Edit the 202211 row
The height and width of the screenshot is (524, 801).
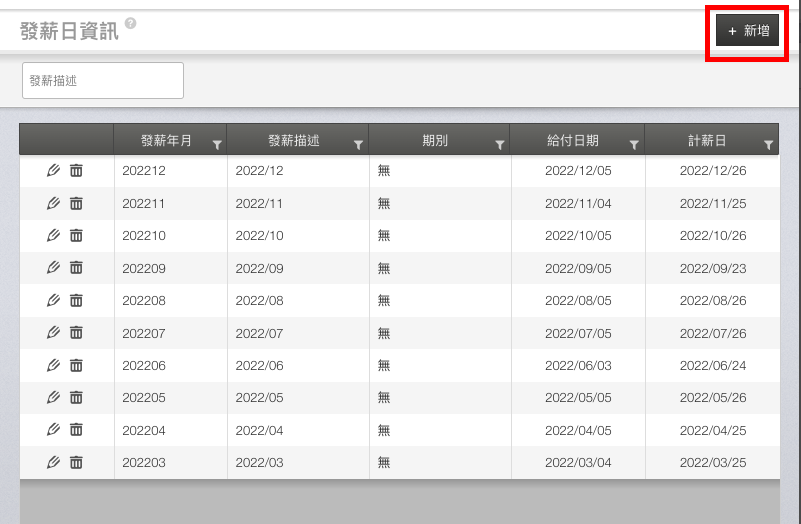click(x=53, y=203)
